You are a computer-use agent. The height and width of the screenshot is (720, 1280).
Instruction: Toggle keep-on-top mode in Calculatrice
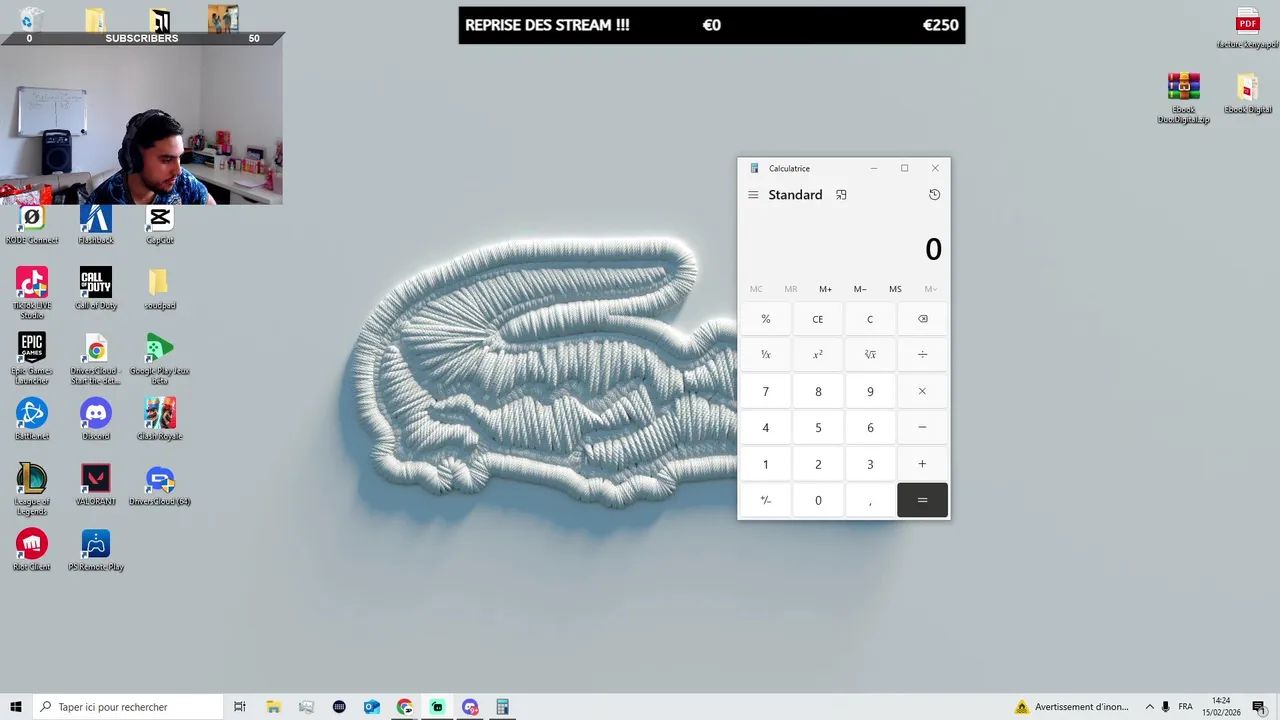(841, 195)
